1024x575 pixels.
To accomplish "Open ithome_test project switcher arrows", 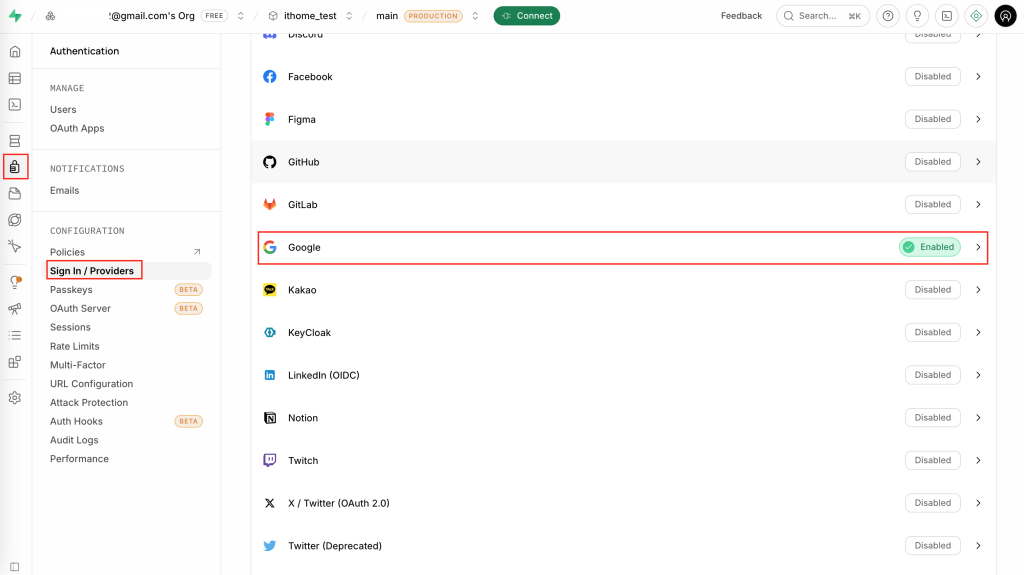I will (349, 16).
